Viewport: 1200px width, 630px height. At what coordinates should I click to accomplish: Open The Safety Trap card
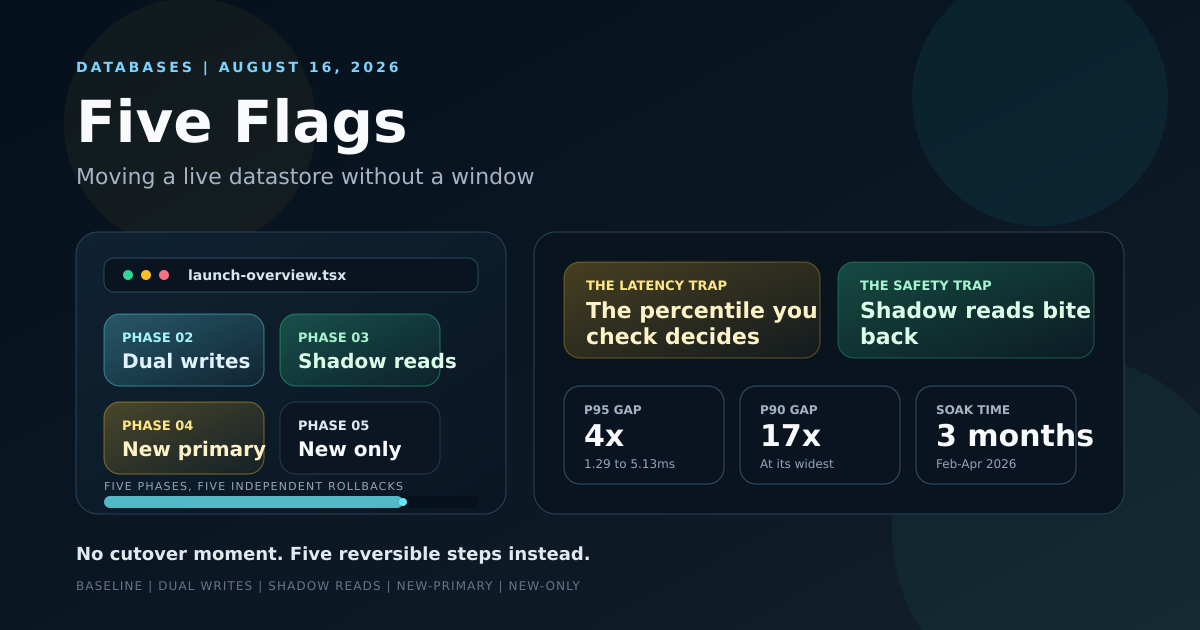(966, 310)
